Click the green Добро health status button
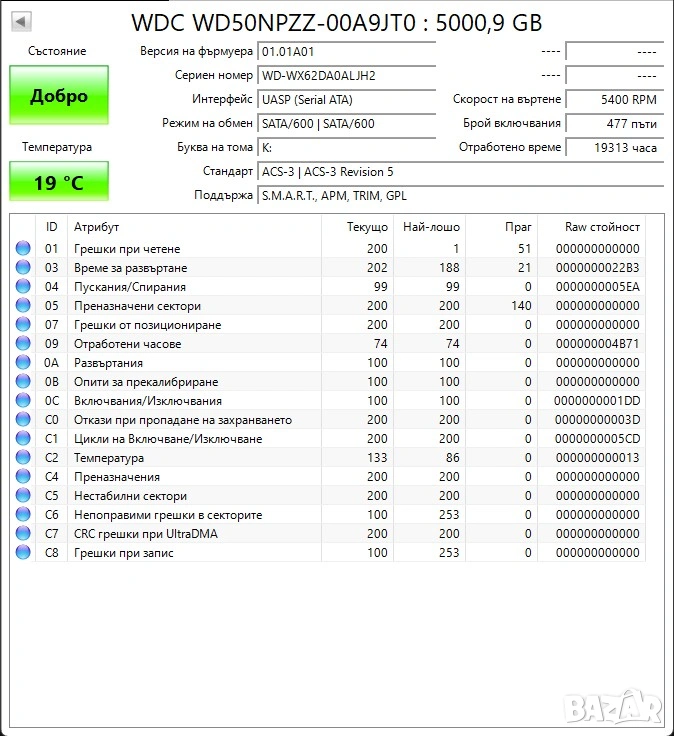Viewport: 674px width, 736px height. tap(59, 96)
